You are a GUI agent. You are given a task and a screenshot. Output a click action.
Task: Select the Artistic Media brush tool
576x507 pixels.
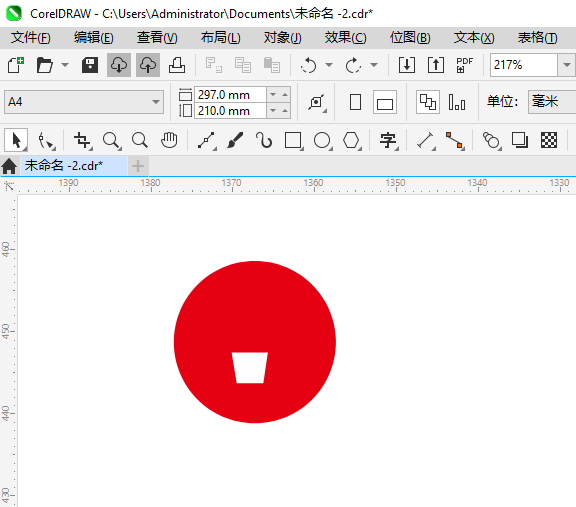(235, 140)
